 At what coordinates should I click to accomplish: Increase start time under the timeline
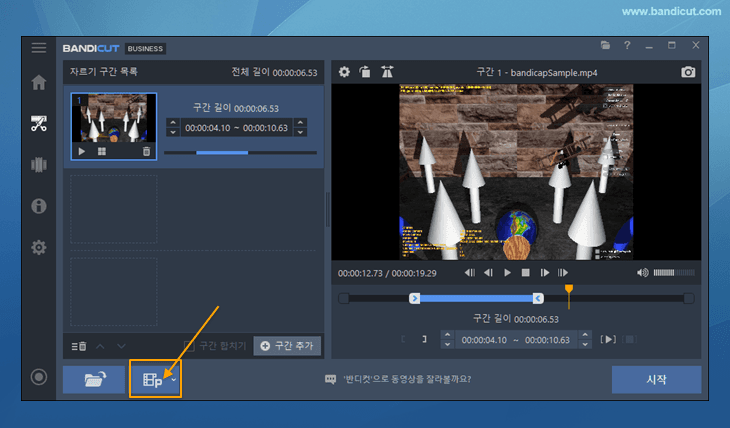coord(447,334)
